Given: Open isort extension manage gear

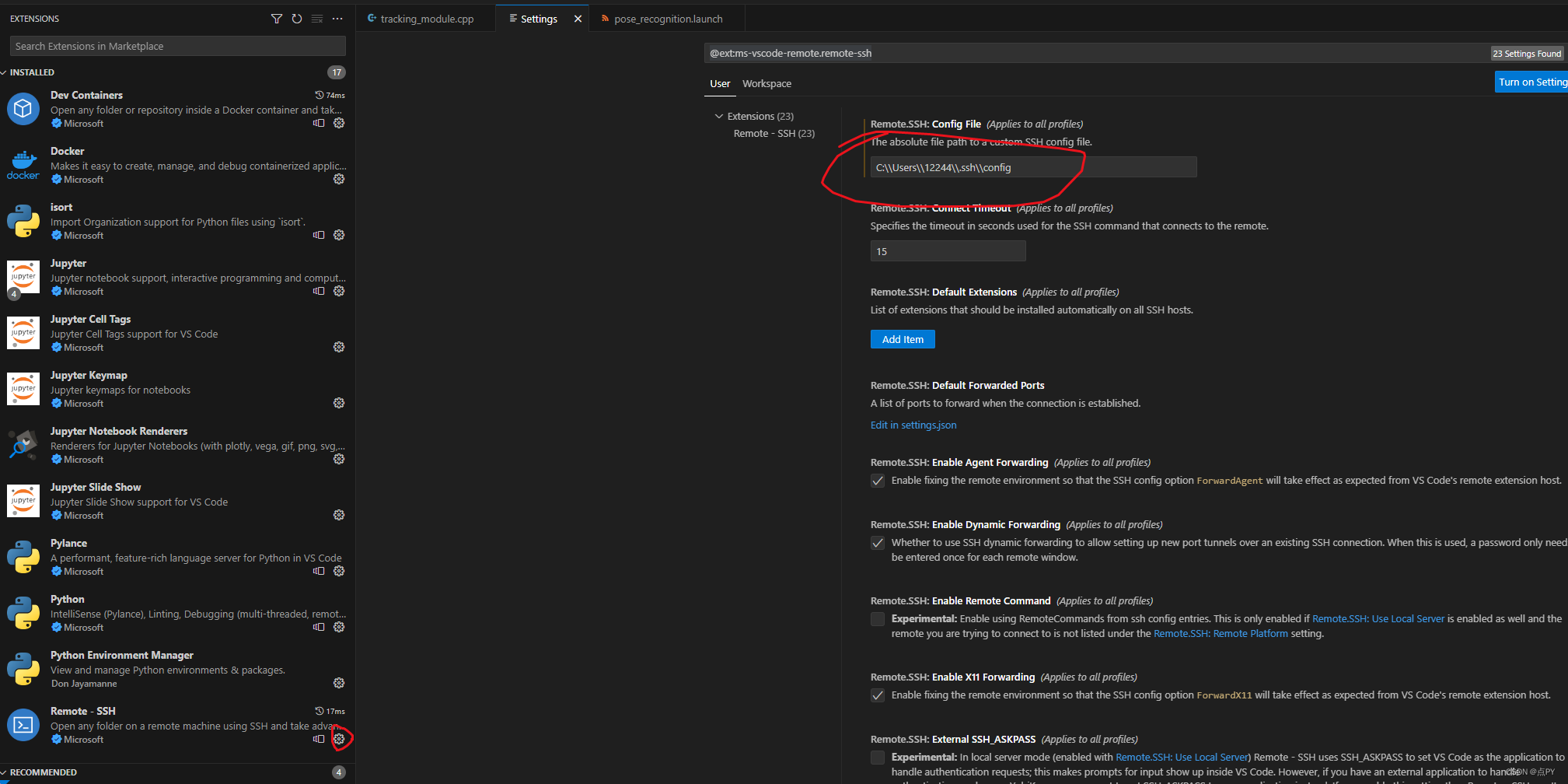Looking at the screenshot, I should [339, 235].
